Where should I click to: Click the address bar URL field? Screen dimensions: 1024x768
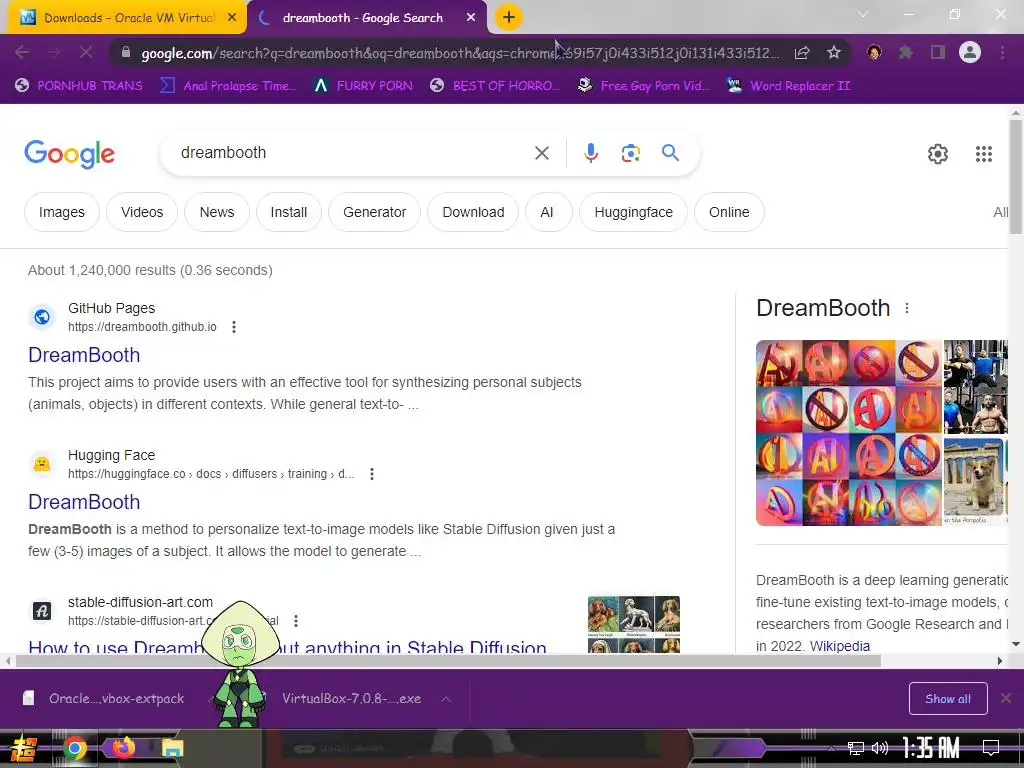click(460, 53)
